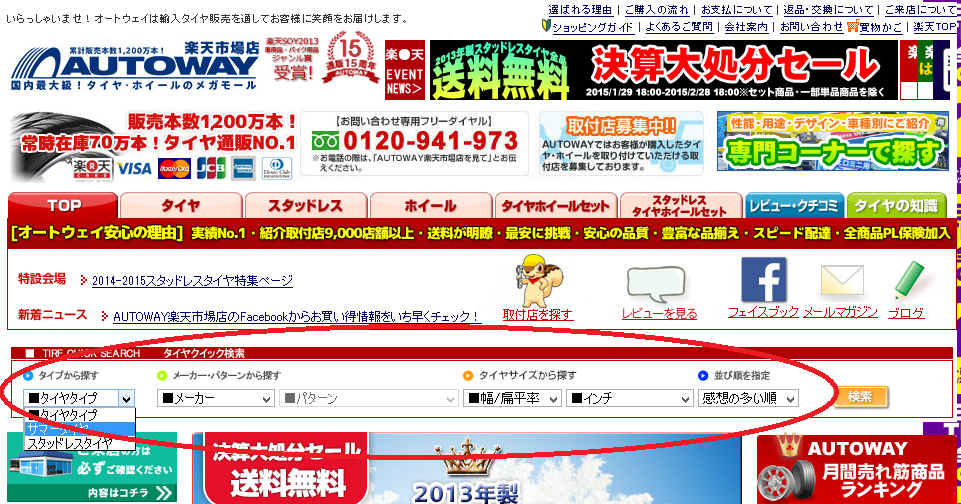Click the free dial phone icon
Image resolution: width=961 pixels, height=504 pixels.
click(x=325, y=142)
